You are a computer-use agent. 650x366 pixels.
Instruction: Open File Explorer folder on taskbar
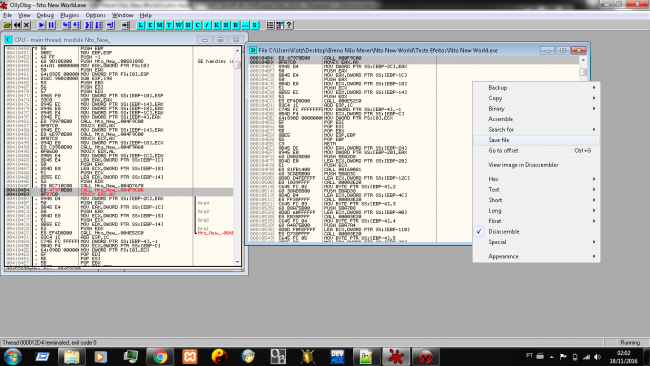(71, 356)
